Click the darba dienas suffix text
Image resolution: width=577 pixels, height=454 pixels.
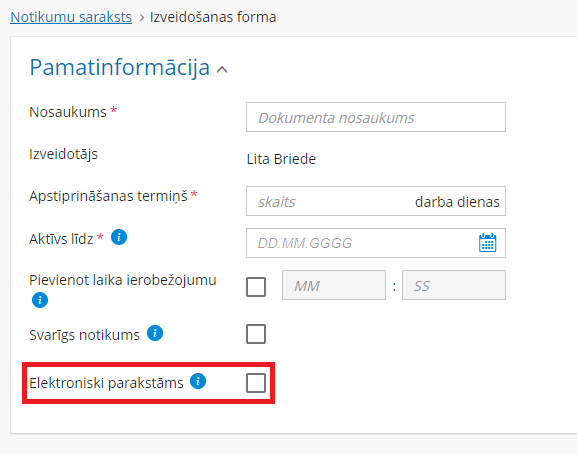(457, 202)
